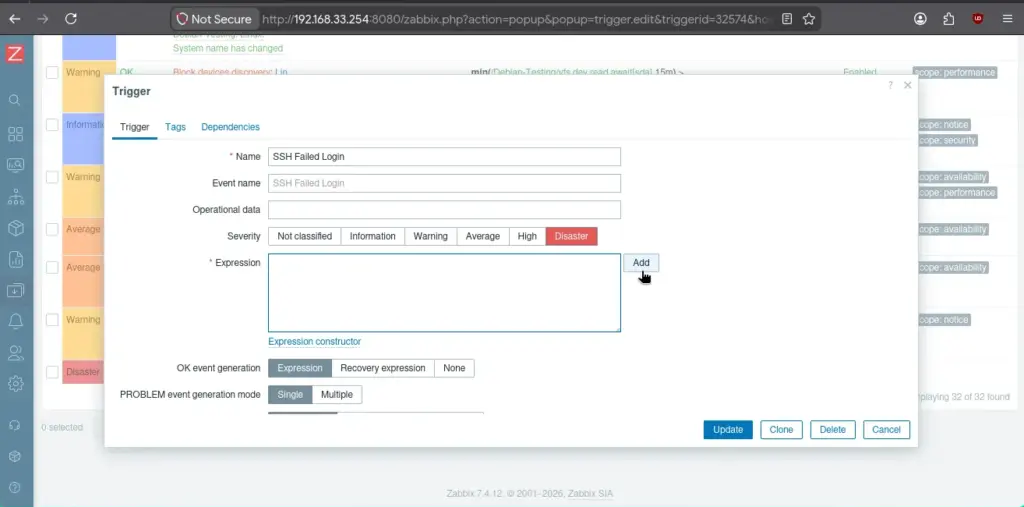This screenshot has width=1024, height=507.
Task: Open the browser extensions puzzle icon
Action: coord(948,19)
